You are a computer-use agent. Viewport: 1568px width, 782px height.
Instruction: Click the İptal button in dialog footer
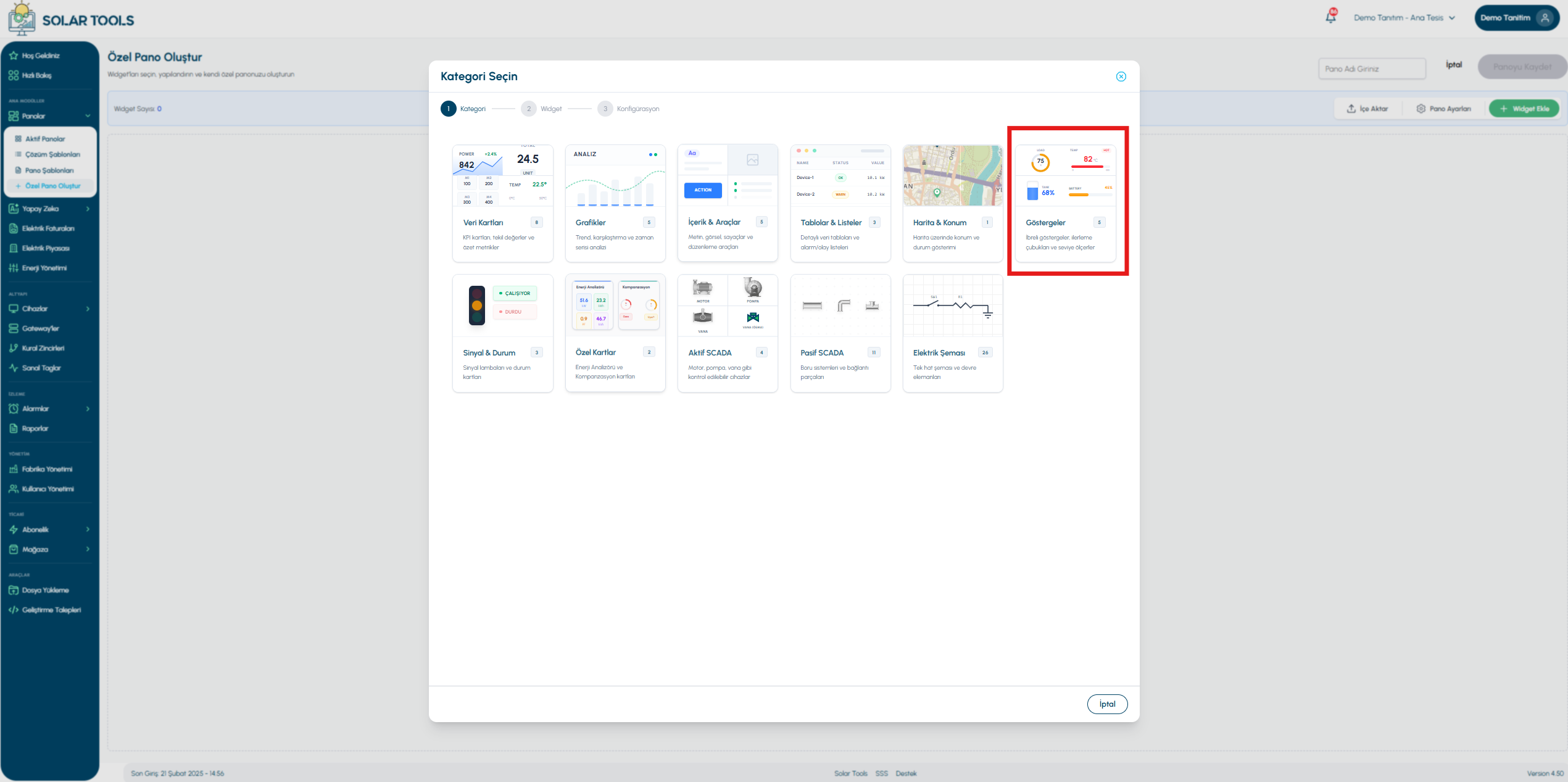tap(1107, 704)
